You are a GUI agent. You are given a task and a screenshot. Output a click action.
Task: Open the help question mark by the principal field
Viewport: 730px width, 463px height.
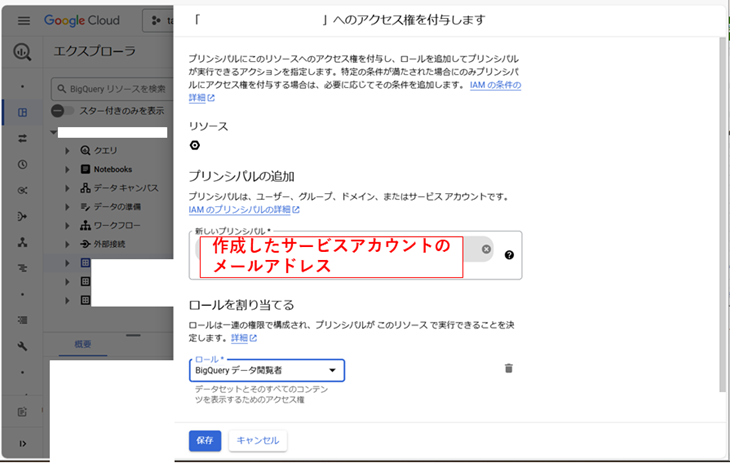(509, 255)
